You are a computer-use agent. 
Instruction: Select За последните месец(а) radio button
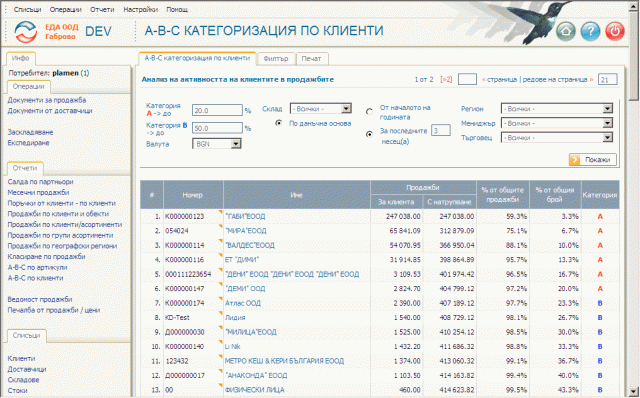coord(369,134)
